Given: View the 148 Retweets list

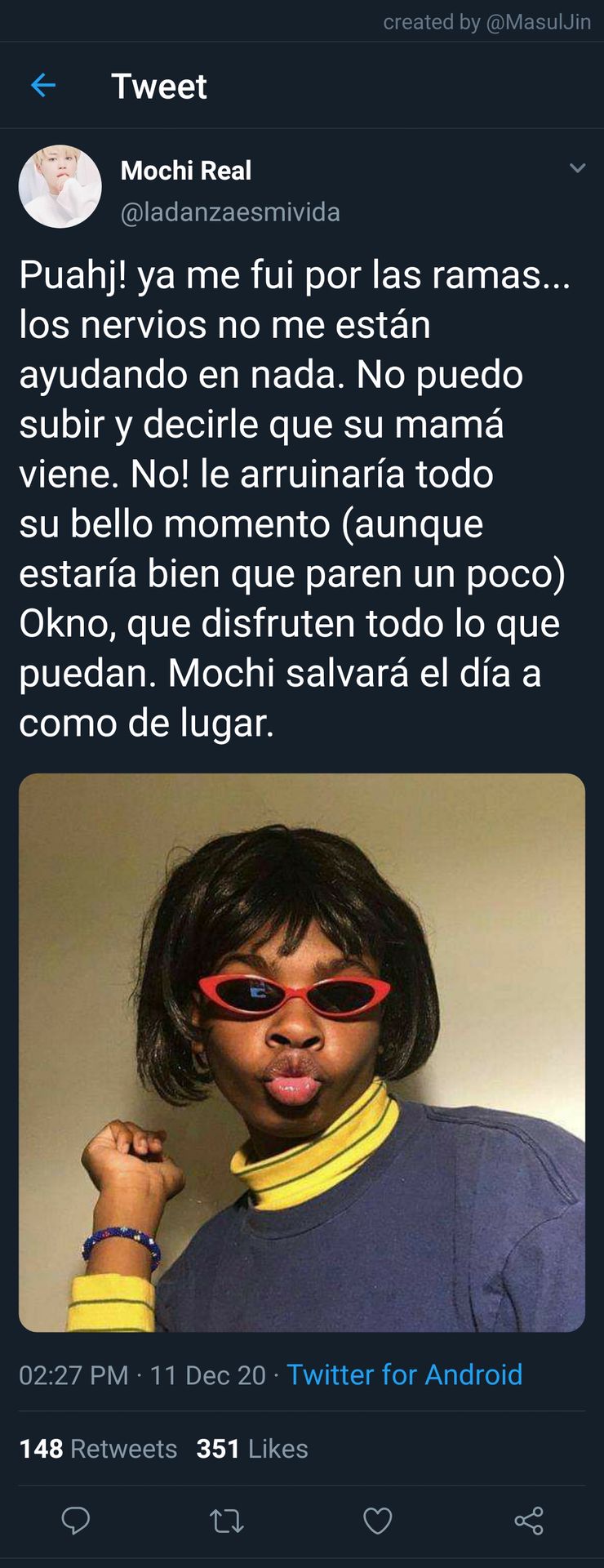Looking at the screenshot, I should tap(98, 1448).
